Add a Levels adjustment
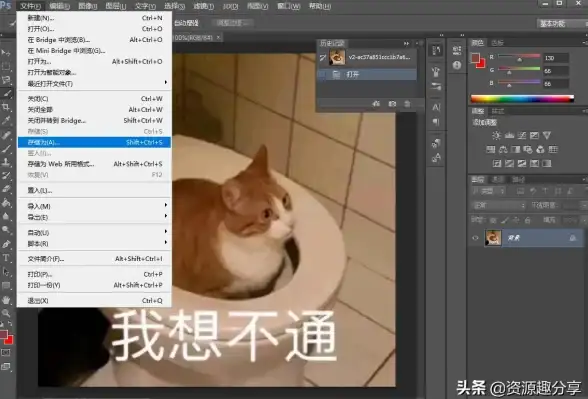Image resolution: width=588 pixels, height=399 pixels. (x=509, y=135)
